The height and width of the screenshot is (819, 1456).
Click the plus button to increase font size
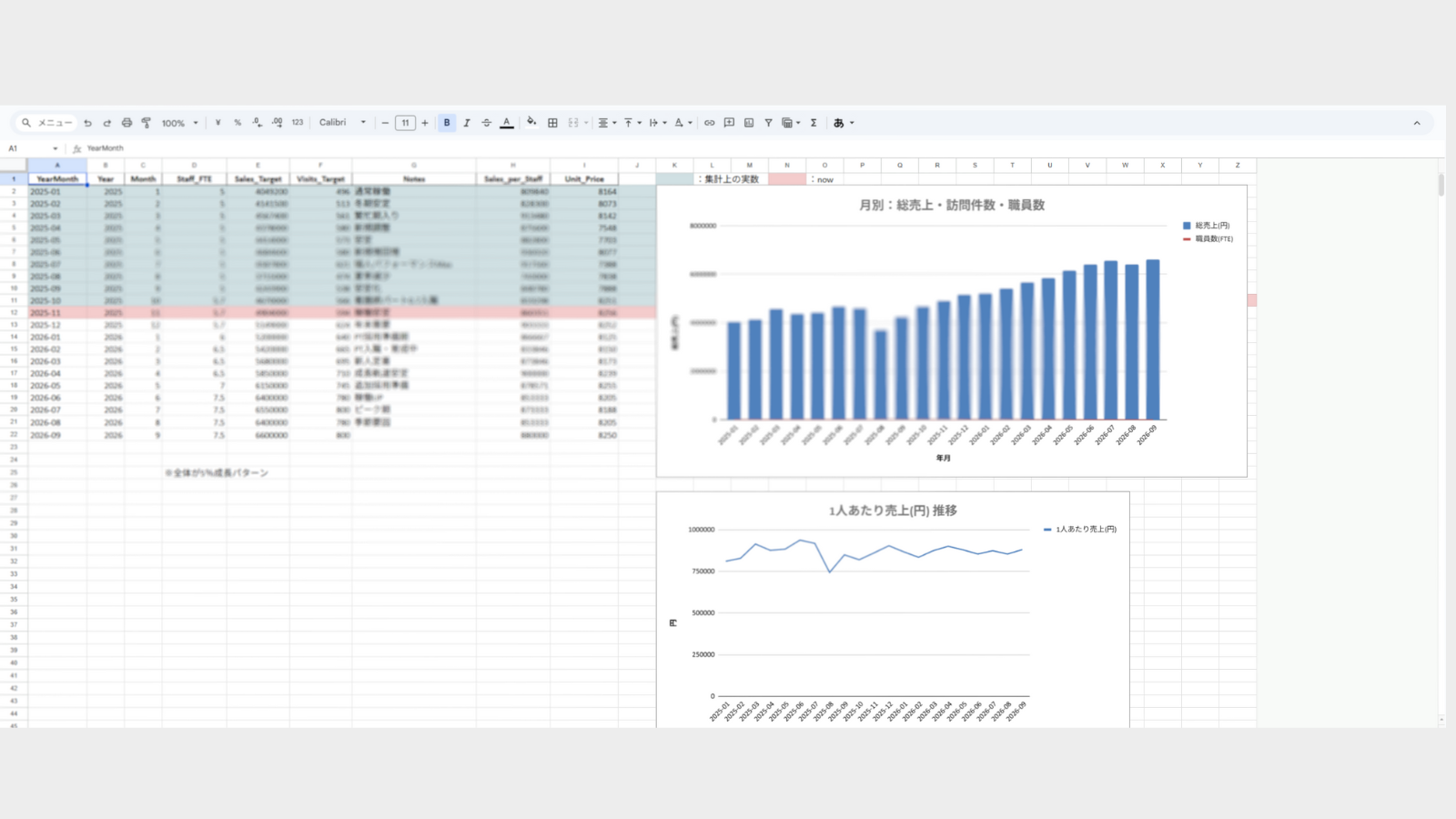tap(425, 123)
